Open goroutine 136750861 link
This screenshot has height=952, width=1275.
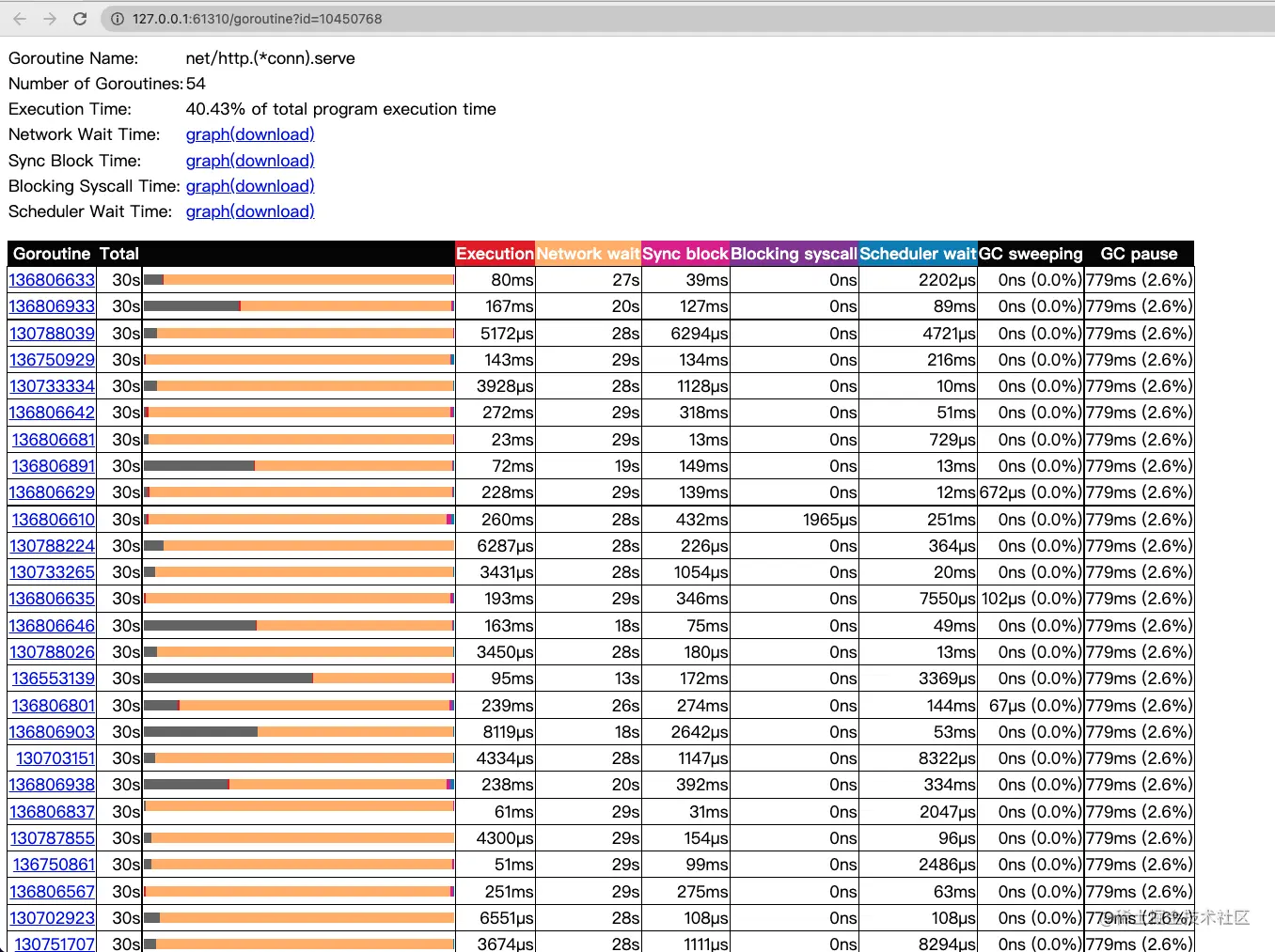(x=54, y=865)
